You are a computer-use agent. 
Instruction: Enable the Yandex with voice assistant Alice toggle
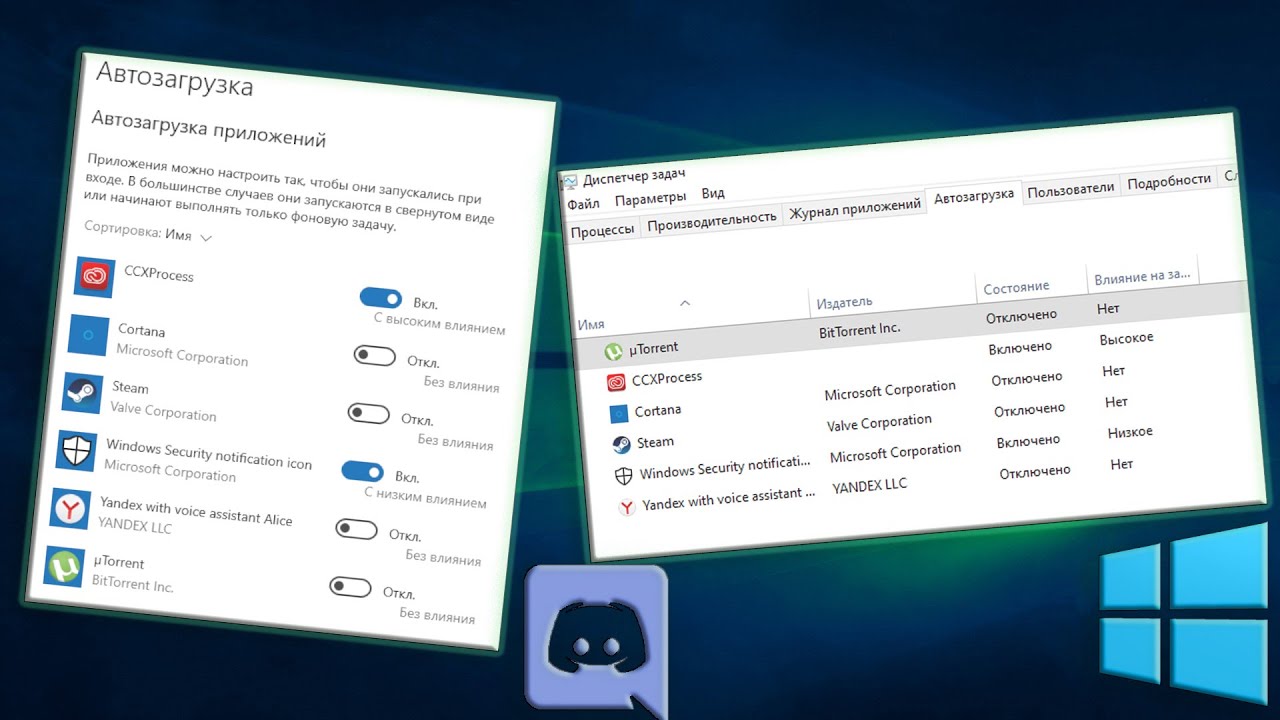(356, 529)
